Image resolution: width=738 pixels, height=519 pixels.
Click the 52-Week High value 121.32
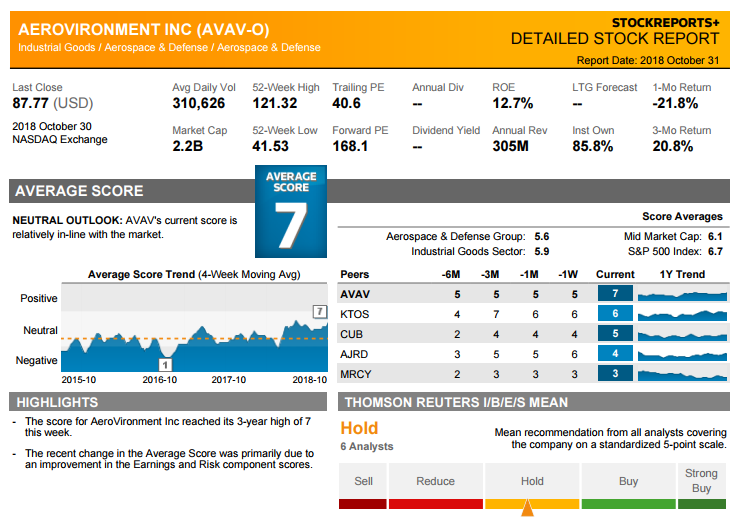[274, 103]
